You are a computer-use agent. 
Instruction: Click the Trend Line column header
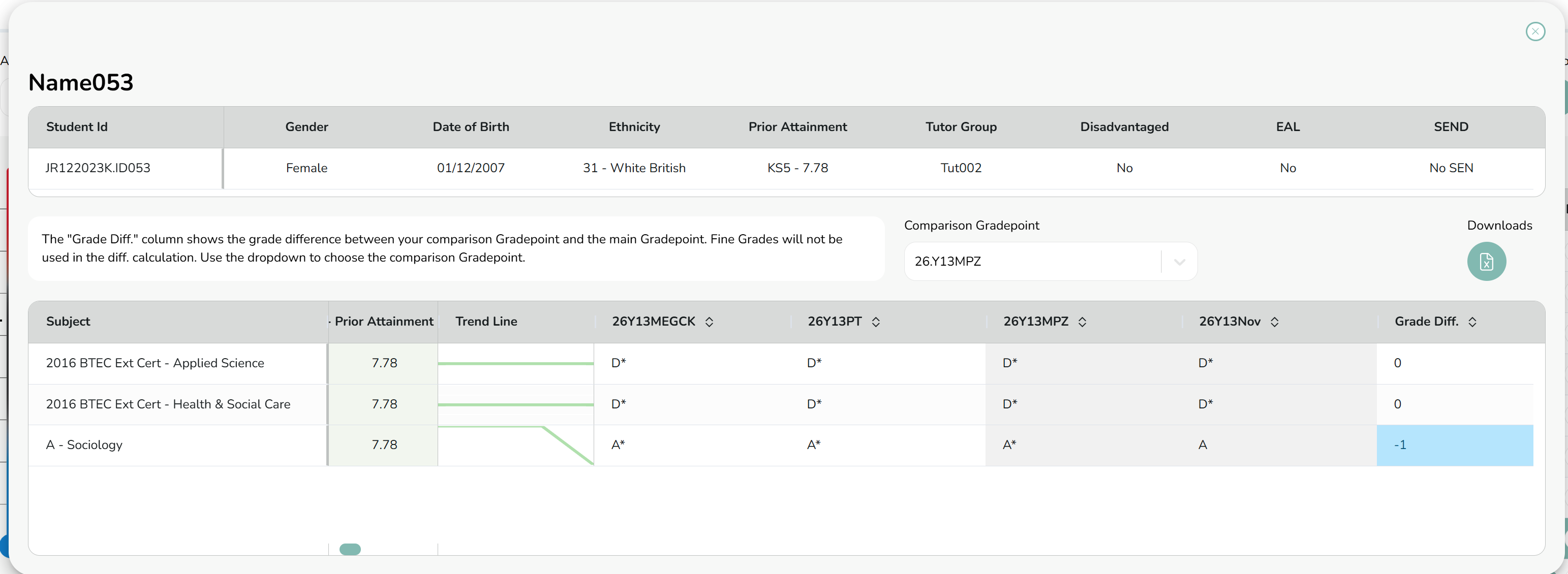486,322
